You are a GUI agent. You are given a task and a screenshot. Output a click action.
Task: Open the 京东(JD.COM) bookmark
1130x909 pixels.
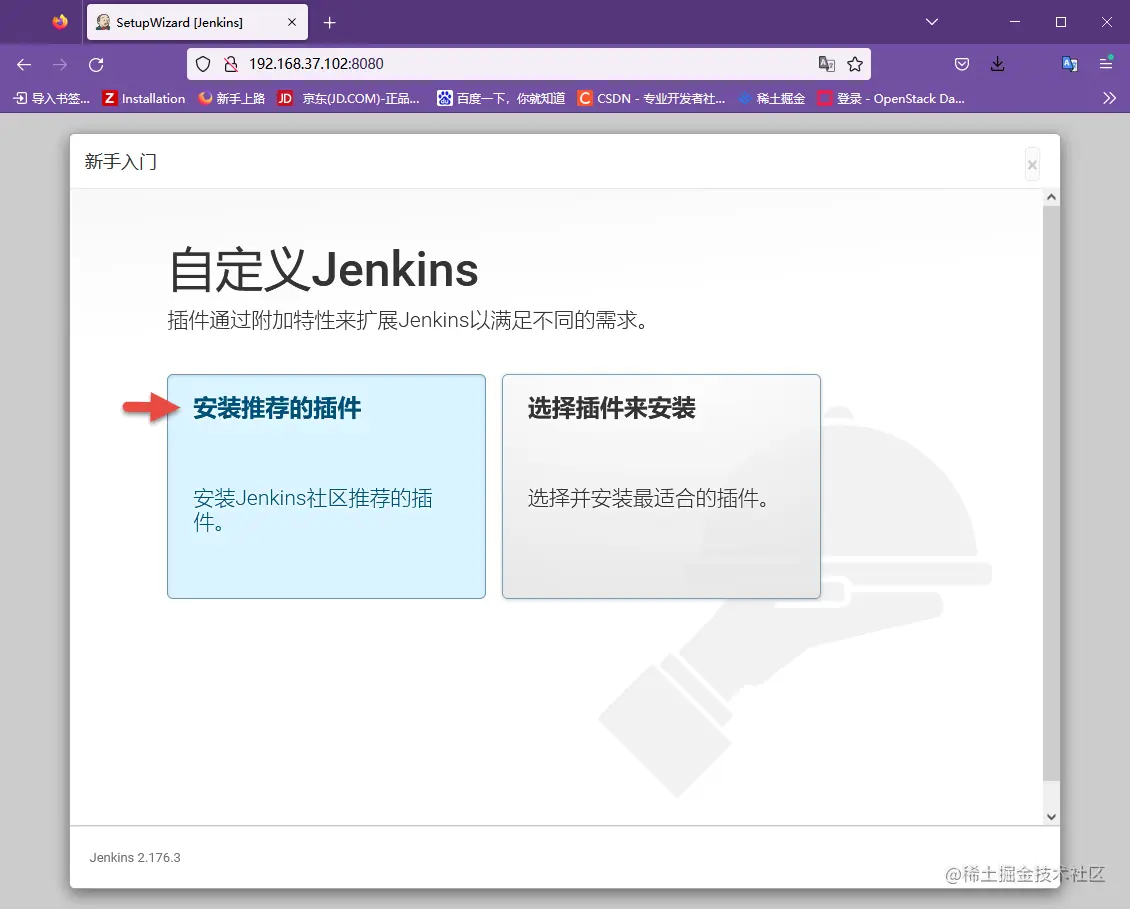[350, 98]
